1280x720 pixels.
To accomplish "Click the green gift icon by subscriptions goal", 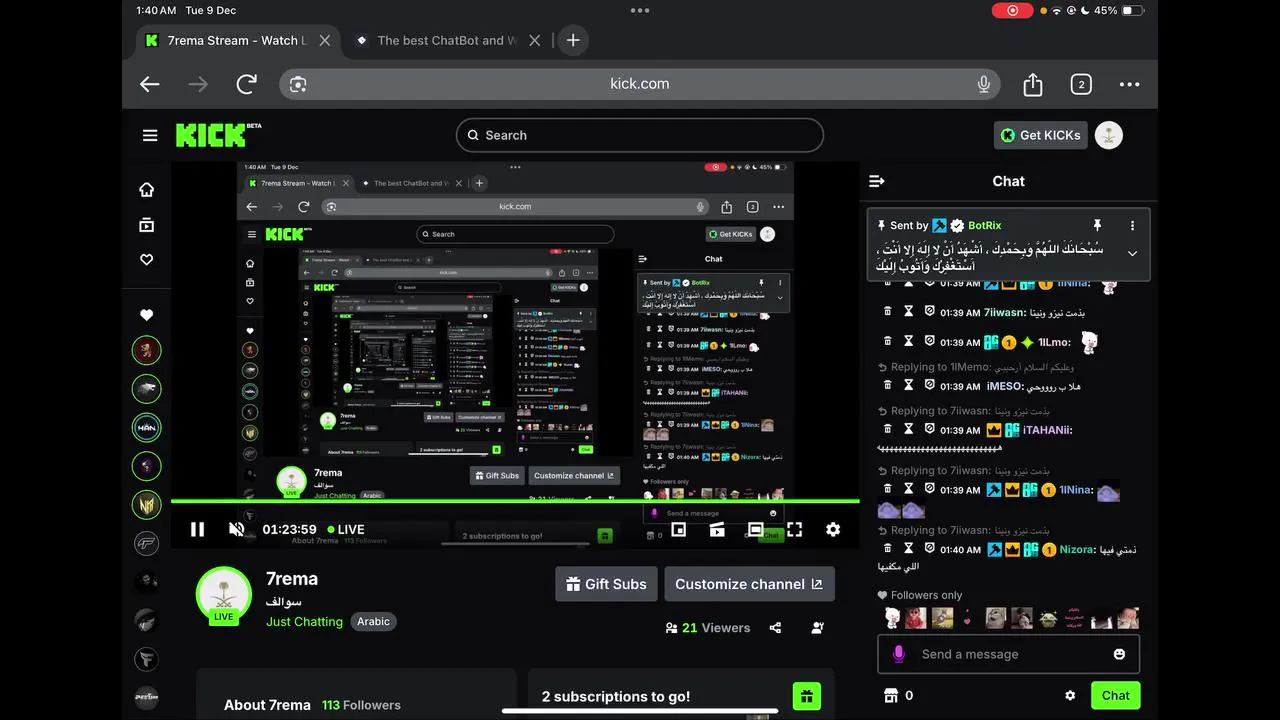I will 806,696.
